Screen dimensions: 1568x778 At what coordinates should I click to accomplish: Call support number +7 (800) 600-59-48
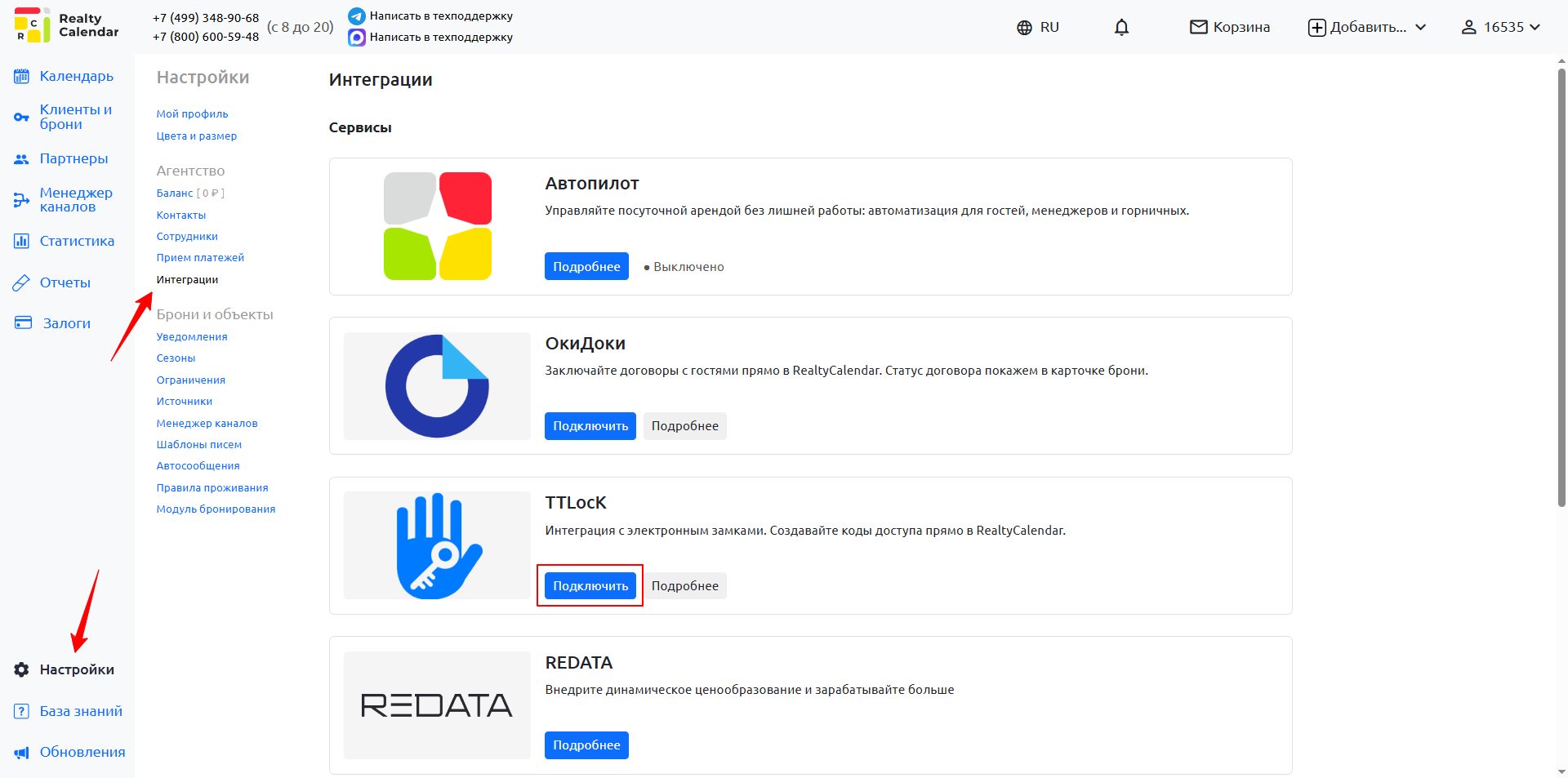tap(206, 37)
